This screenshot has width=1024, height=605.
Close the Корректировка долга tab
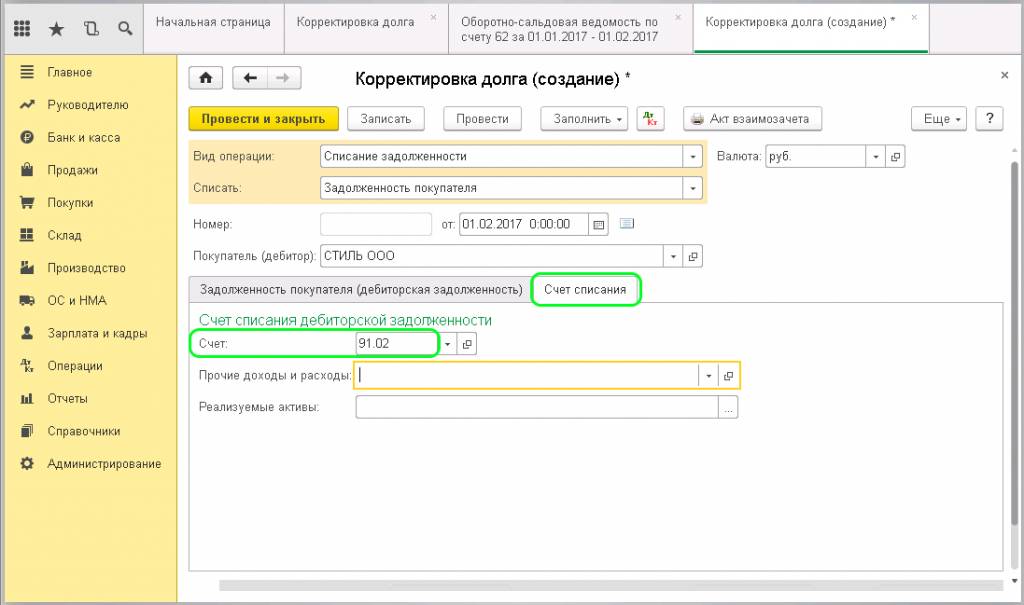tap(433, 17)
